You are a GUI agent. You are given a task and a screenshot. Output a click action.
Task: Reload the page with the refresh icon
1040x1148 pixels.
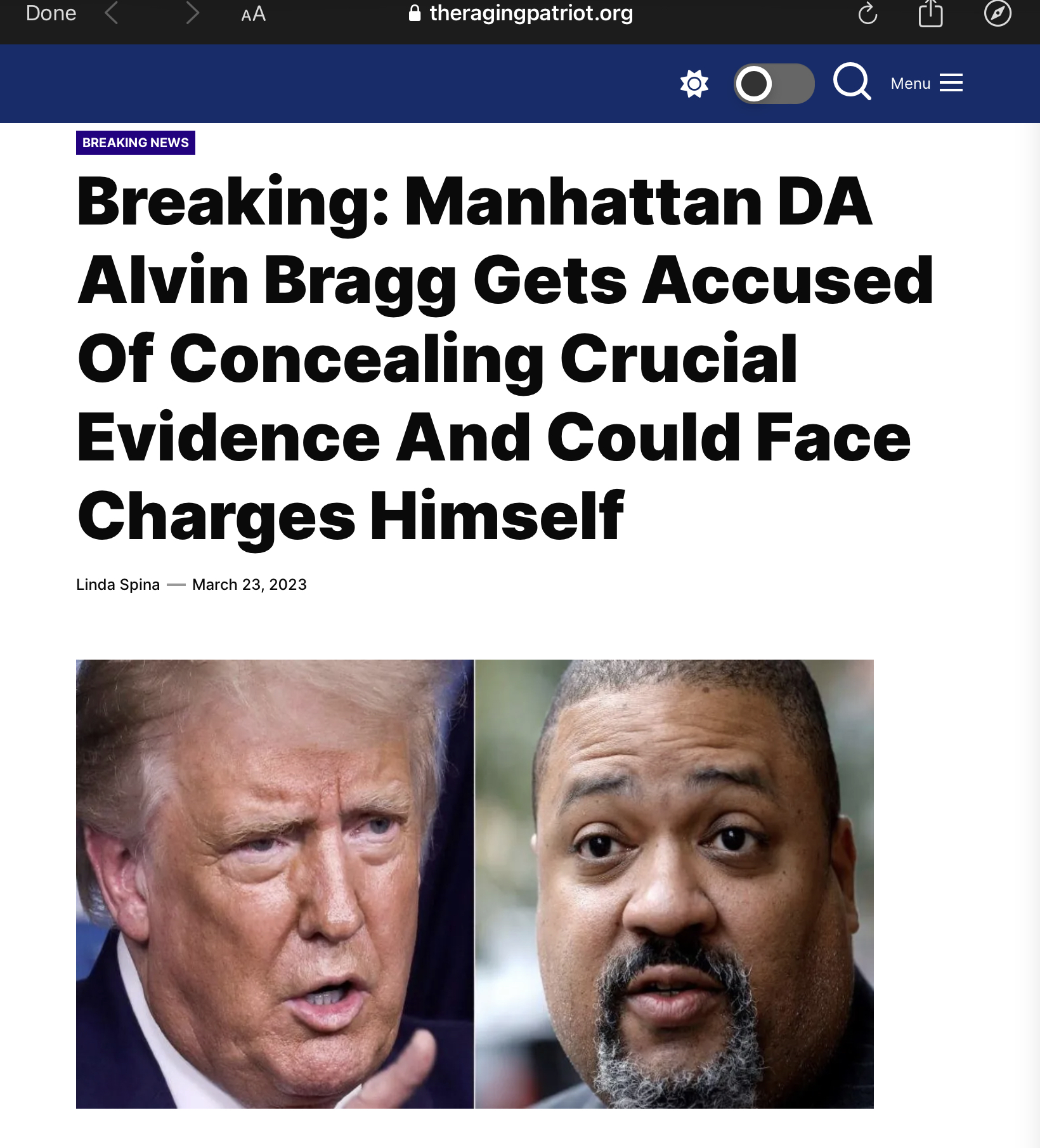click(868, 13)
